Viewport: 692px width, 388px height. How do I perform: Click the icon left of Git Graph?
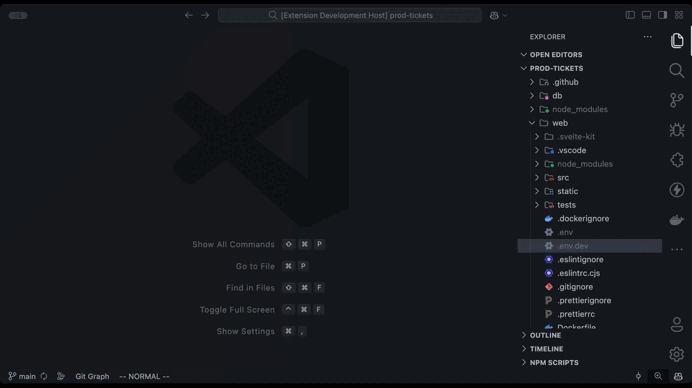pos(61,376)
